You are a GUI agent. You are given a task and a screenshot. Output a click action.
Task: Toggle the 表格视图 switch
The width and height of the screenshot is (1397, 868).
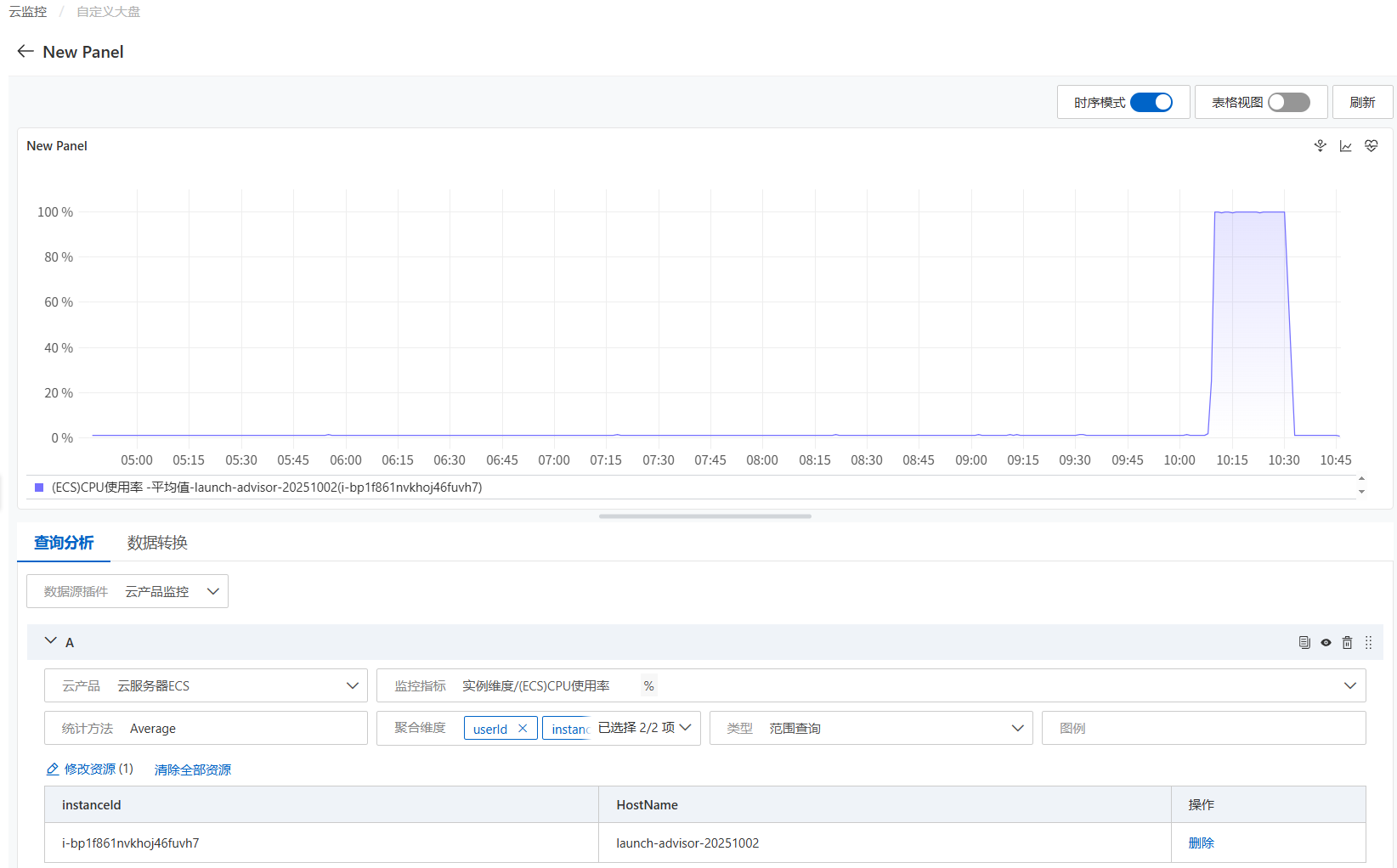coord(1289,102)
